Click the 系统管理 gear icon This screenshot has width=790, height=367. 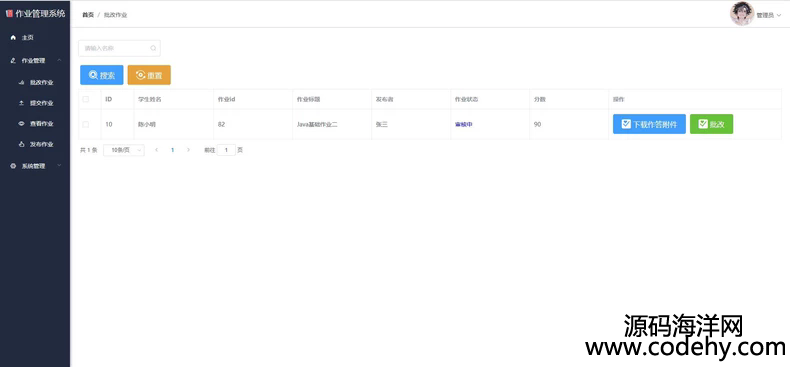(x=13, y=166)
